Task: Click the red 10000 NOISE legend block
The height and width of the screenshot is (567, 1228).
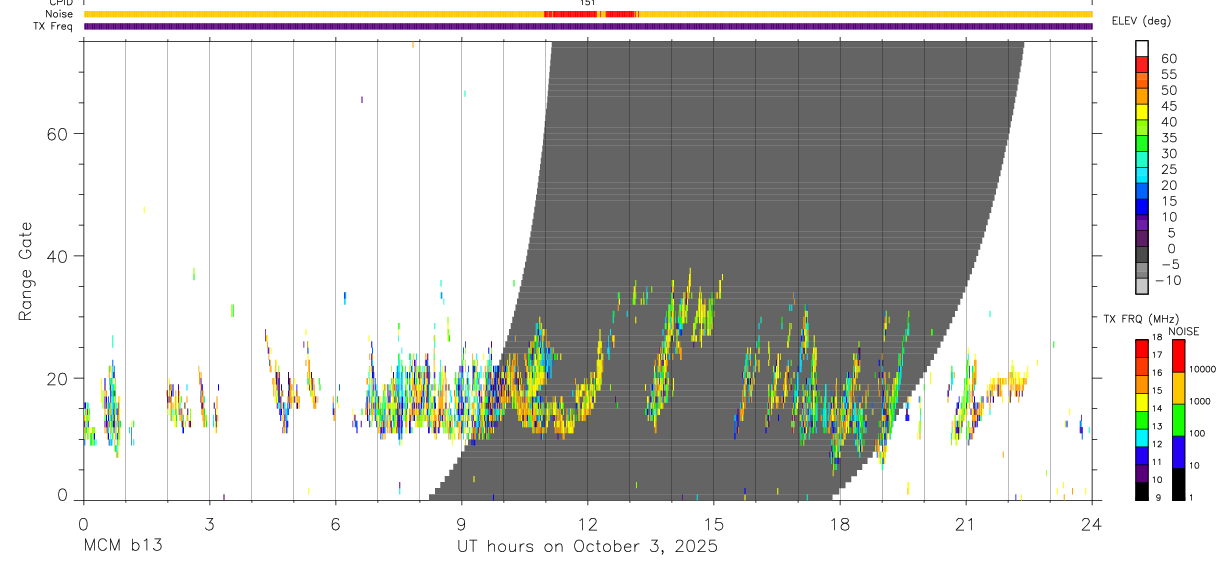Action: click(1179, 357)
